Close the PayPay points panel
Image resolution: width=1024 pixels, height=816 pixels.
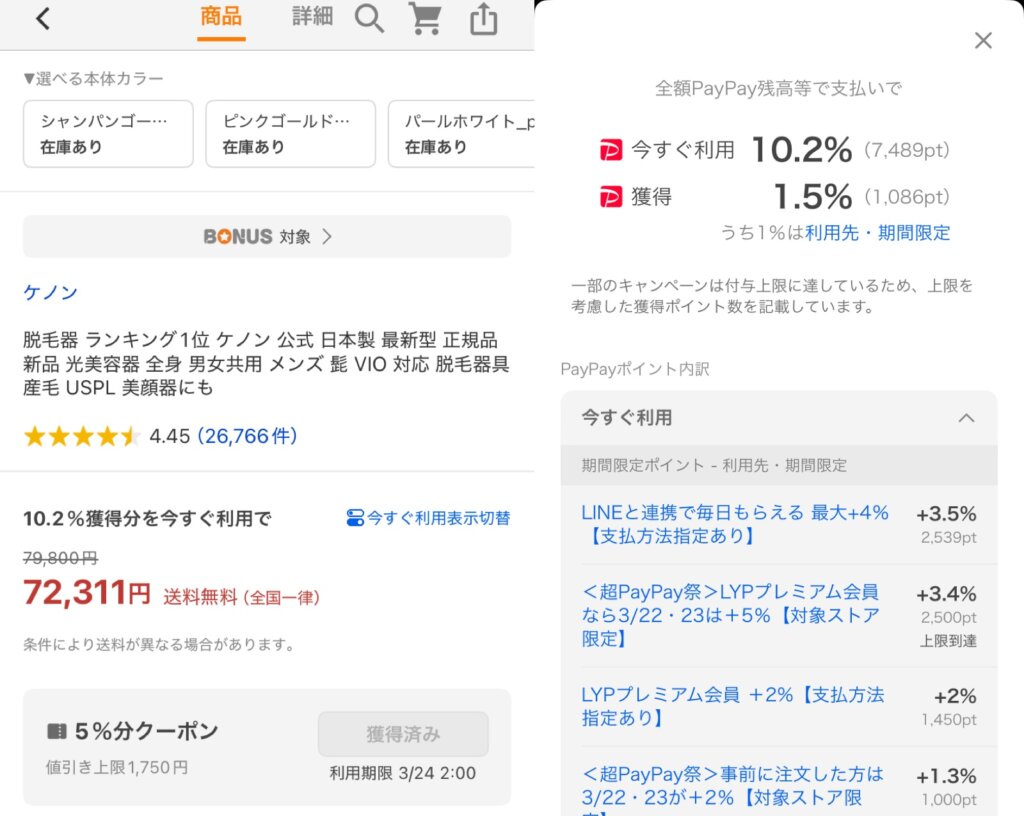983,40
